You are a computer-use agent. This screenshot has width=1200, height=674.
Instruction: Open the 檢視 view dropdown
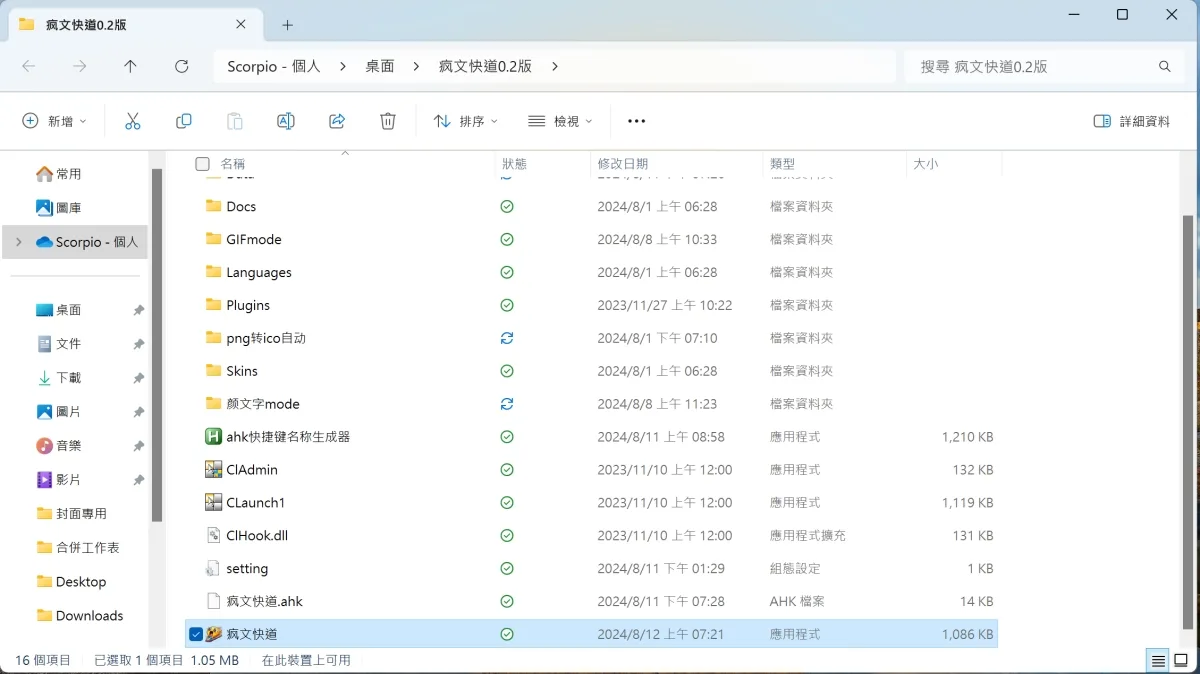(560, 121)
